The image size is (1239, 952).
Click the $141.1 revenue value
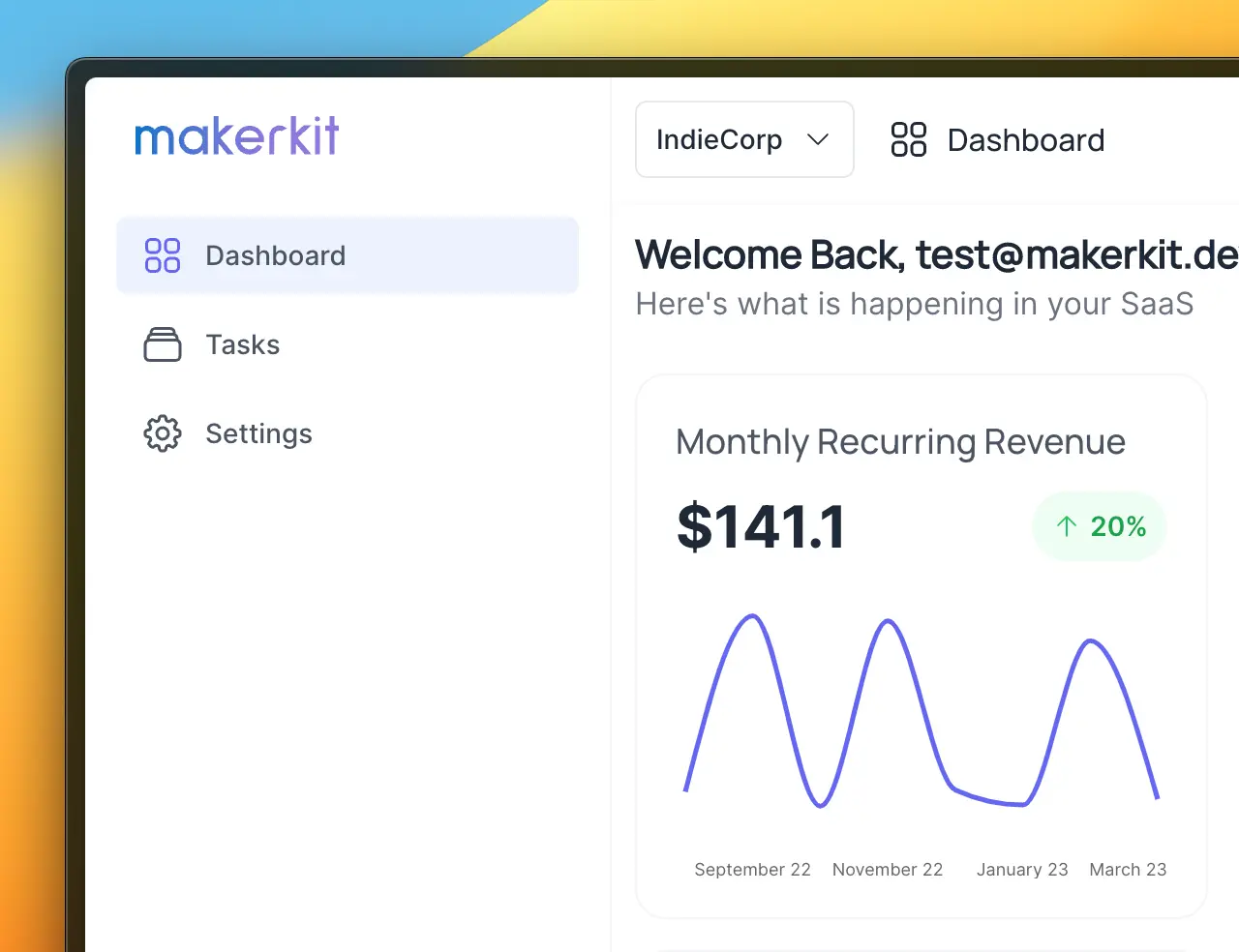pyautogui.click(x=761, y=527)
